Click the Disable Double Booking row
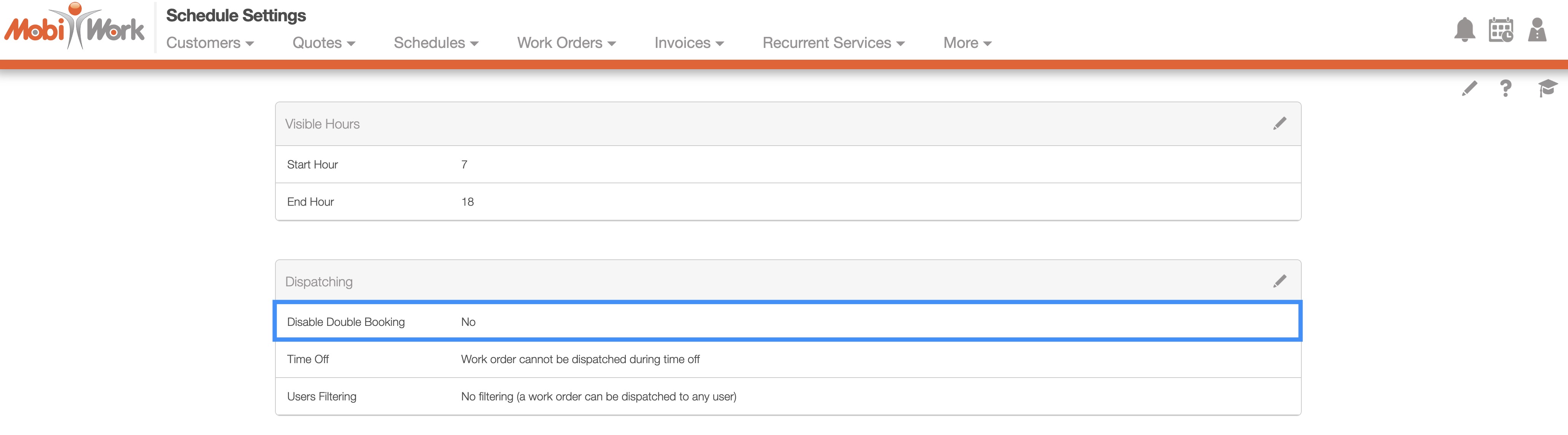The height and width of the screenshot is (435, 1568). click(x=787, y=321)
